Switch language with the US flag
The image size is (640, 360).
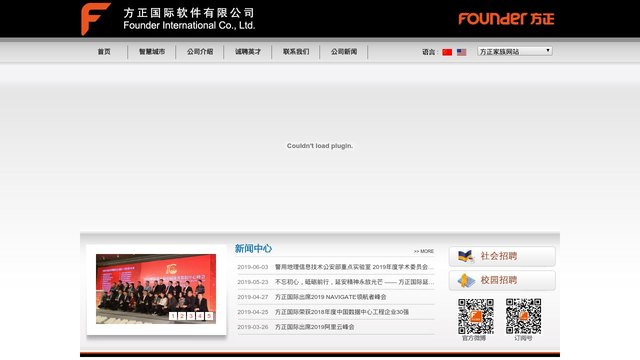click(462, 52)
